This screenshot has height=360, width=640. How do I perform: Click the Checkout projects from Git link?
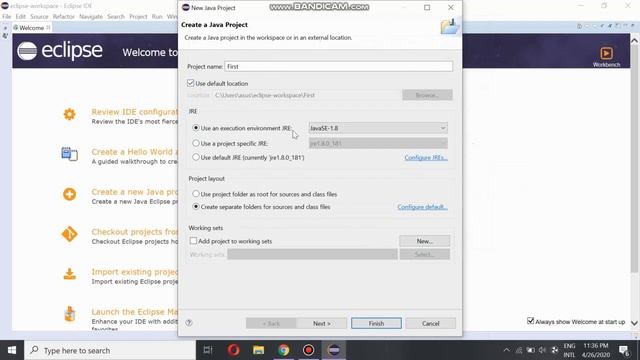click(135, 232)
